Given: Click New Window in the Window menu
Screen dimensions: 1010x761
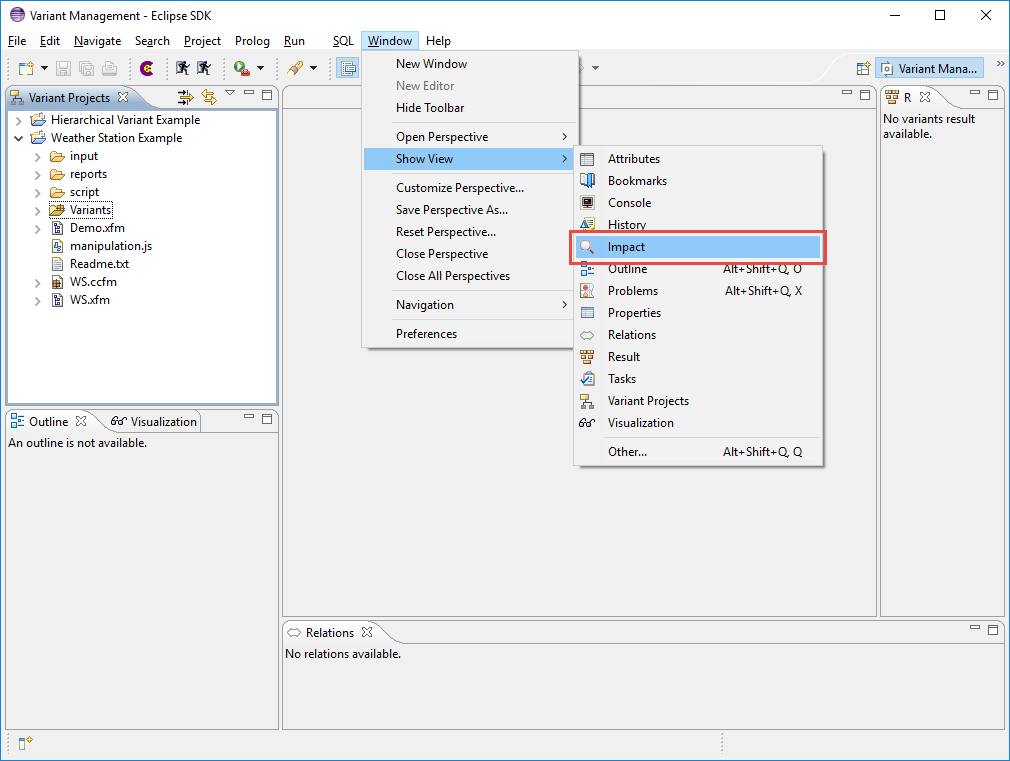Looking at the screenshot, I should click(470, 64).
